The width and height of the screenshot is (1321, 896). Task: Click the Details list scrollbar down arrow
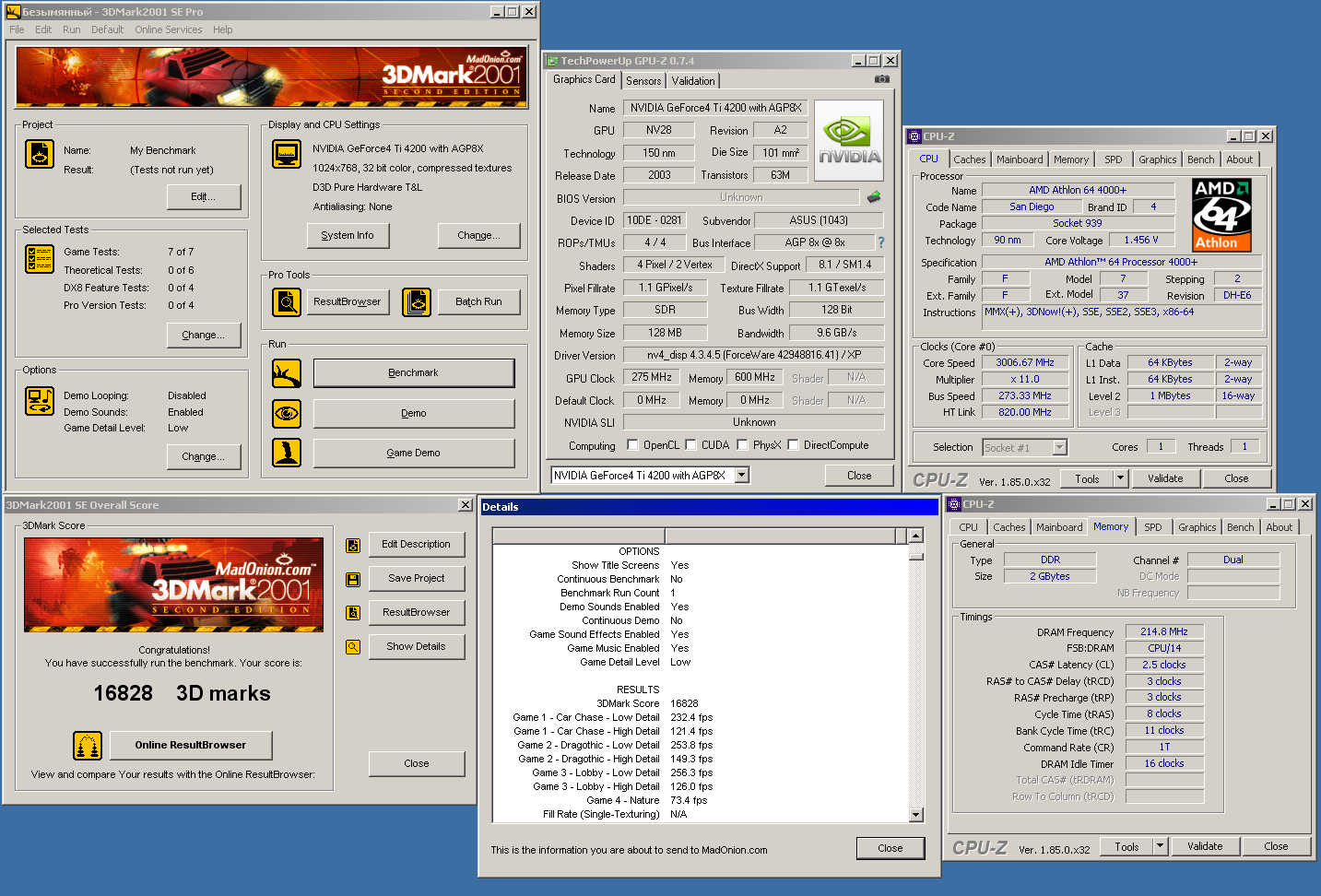pos(915,815)
